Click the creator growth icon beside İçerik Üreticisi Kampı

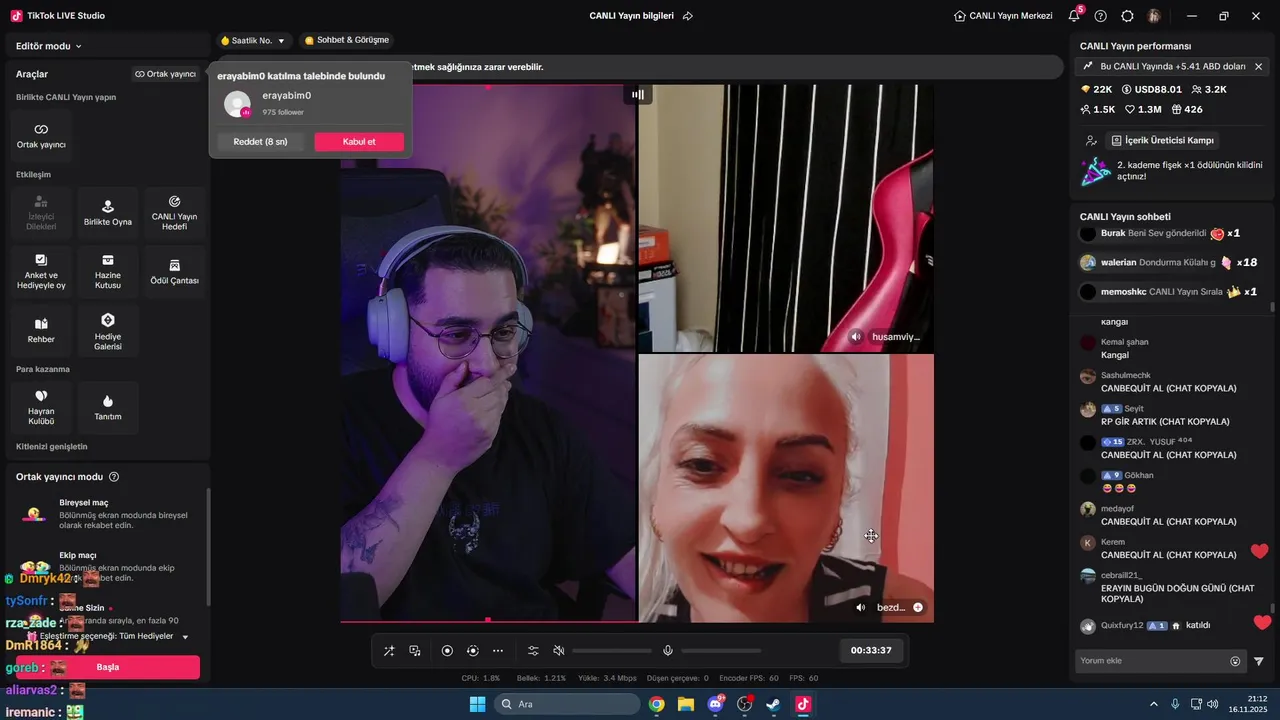(1090, 141)
